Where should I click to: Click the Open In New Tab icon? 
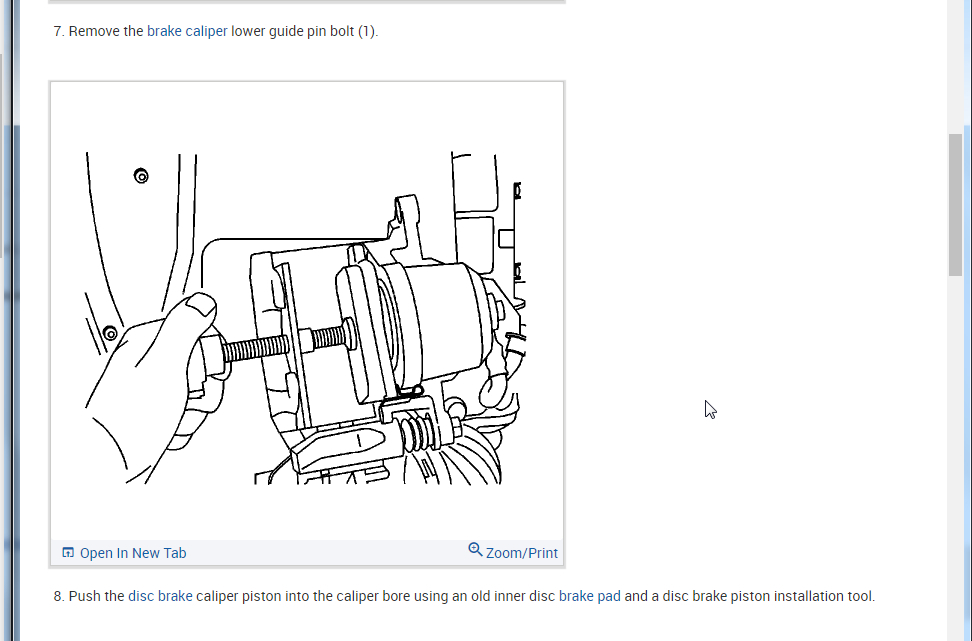pos(68,552)
